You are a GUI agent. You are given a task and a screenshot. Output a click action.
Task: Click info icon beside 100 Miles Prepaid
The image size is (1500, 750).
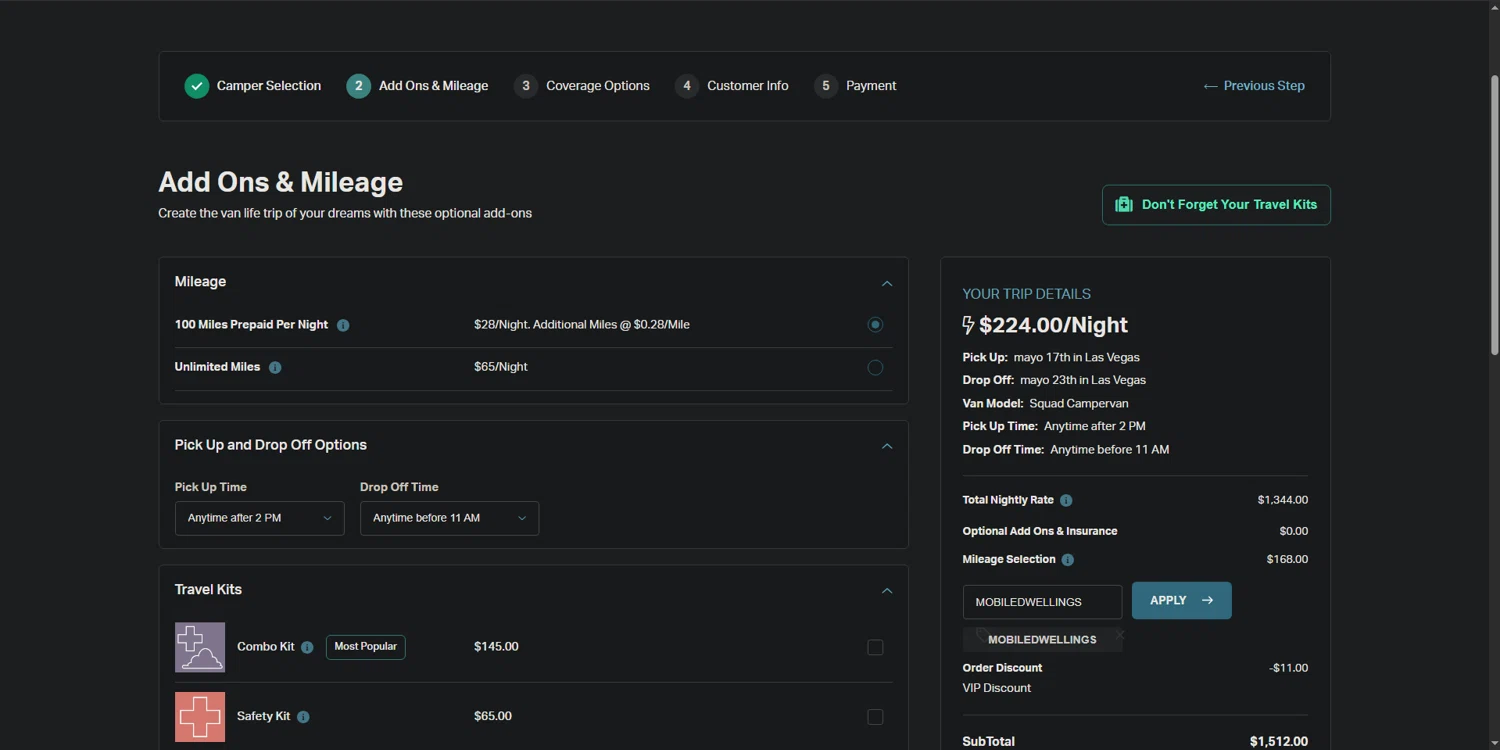pyautogui.click(x=343, y=325)
